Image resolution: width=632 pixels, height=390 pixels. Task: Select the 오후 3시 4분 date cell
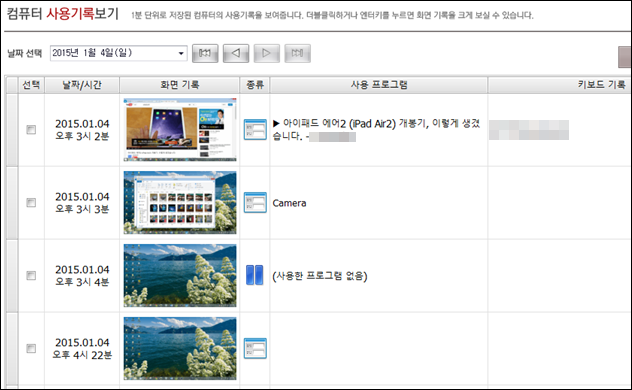pyautogui.click(x=82, y=276)
